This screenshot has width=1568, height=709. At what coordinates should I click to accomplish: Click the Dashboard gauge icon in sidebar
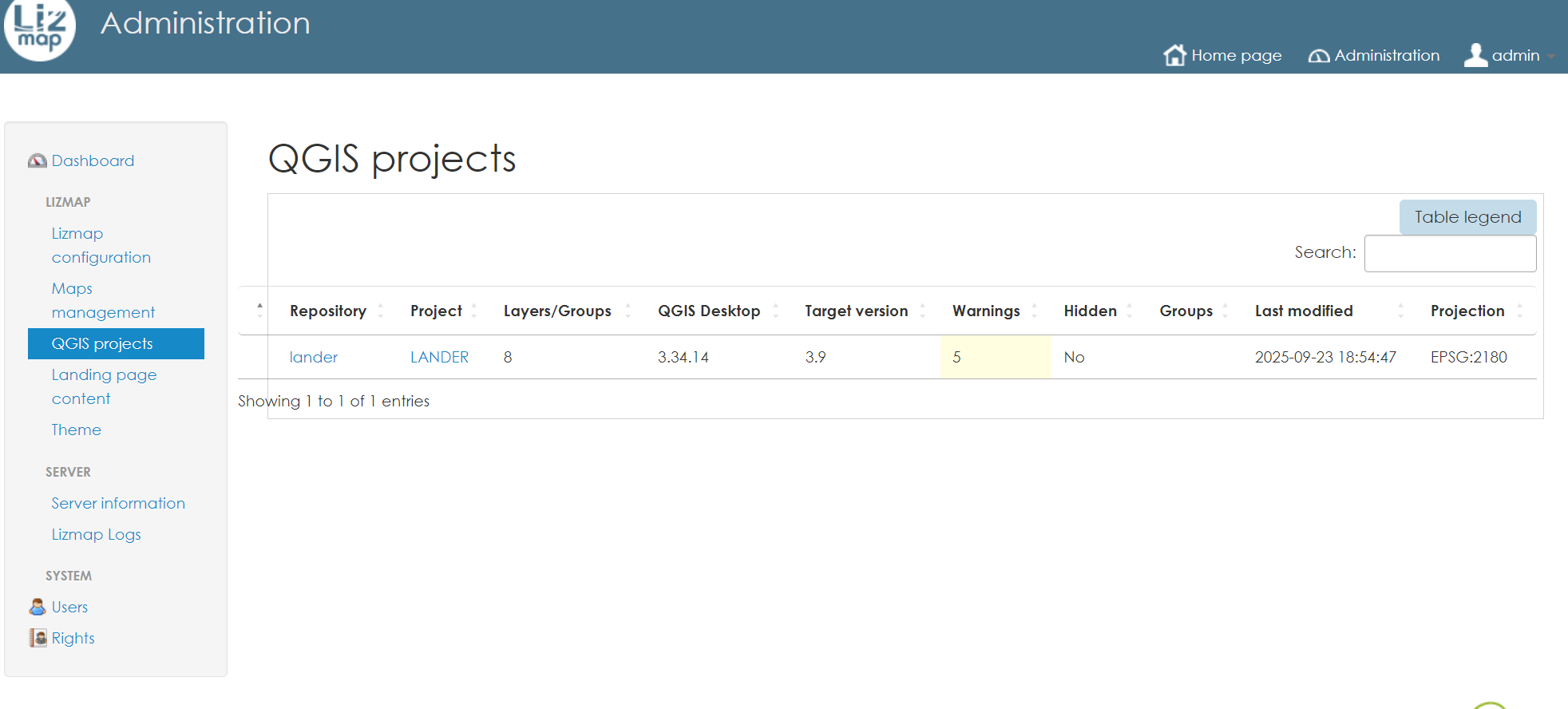(37, 161)
